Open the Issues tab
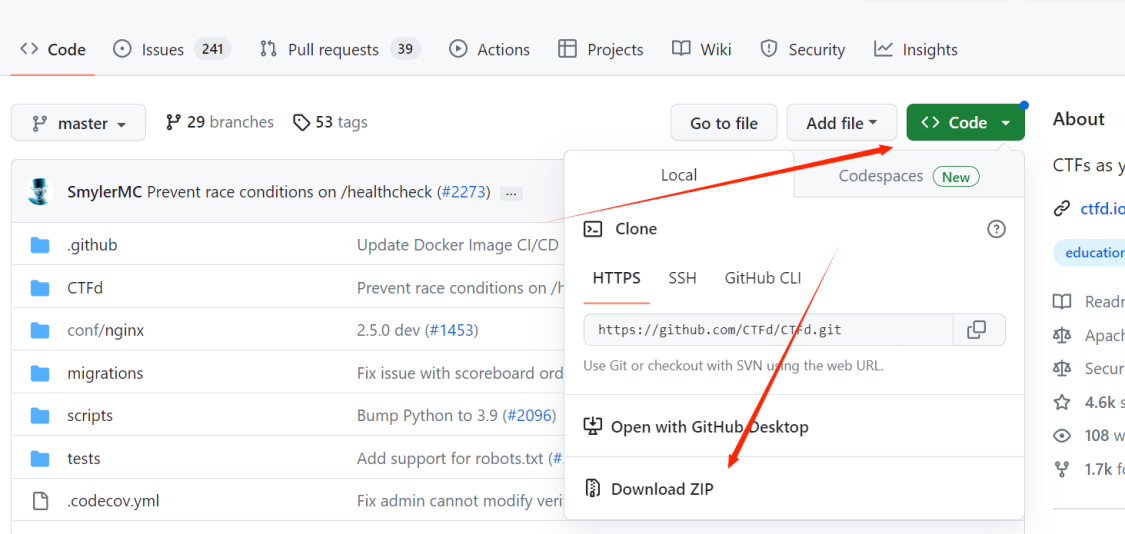This screenshot has height=534, width=1125. pyautogui.click(x=171, y=50)
